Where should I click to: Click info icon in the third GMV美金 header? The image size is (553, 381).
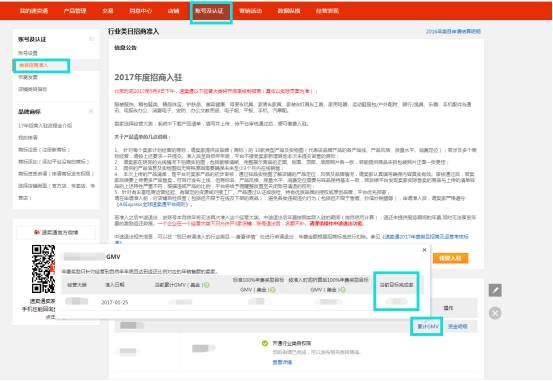[342, 290]
